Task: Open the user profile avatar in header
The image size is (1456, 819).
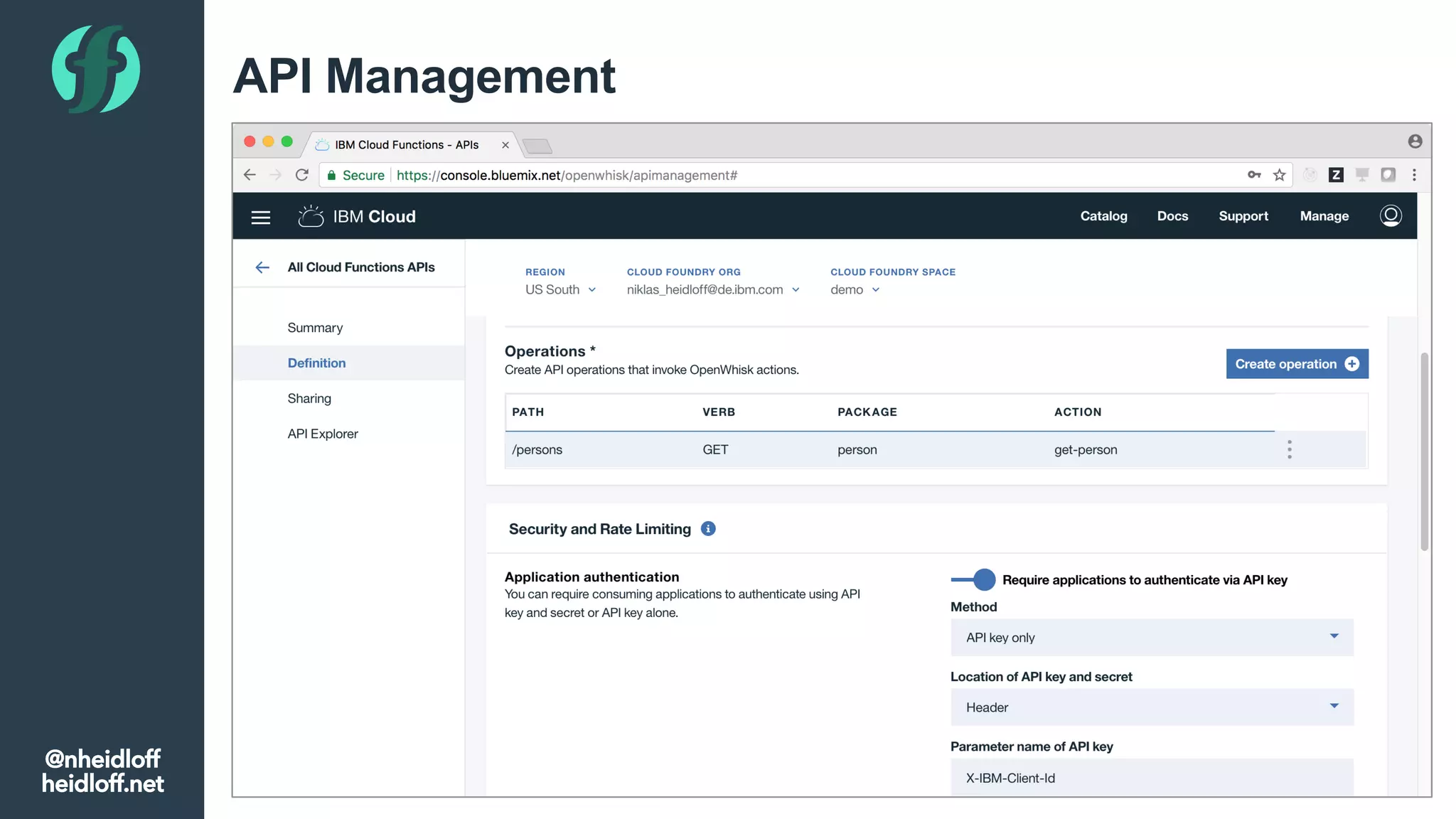Action: click(1391, 215)
